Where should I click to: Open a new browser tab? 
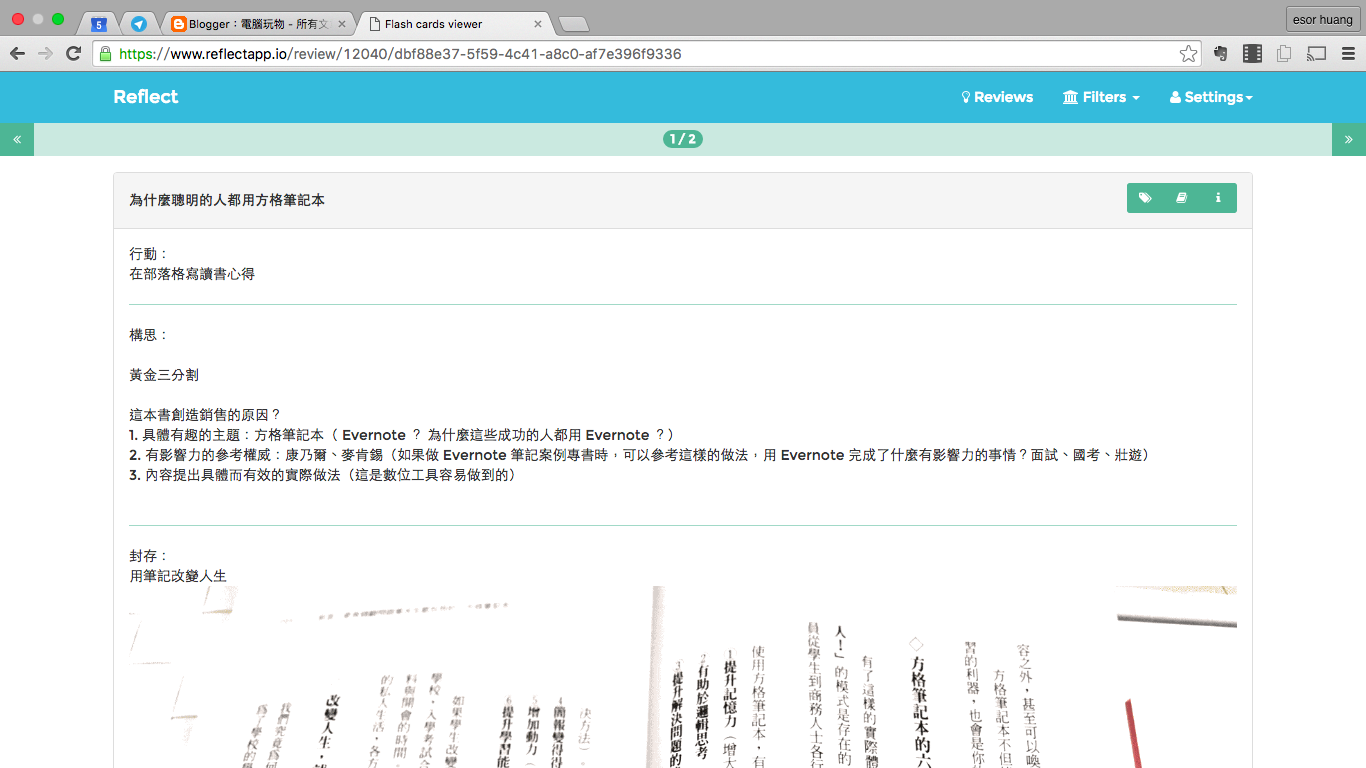point(573,24)
